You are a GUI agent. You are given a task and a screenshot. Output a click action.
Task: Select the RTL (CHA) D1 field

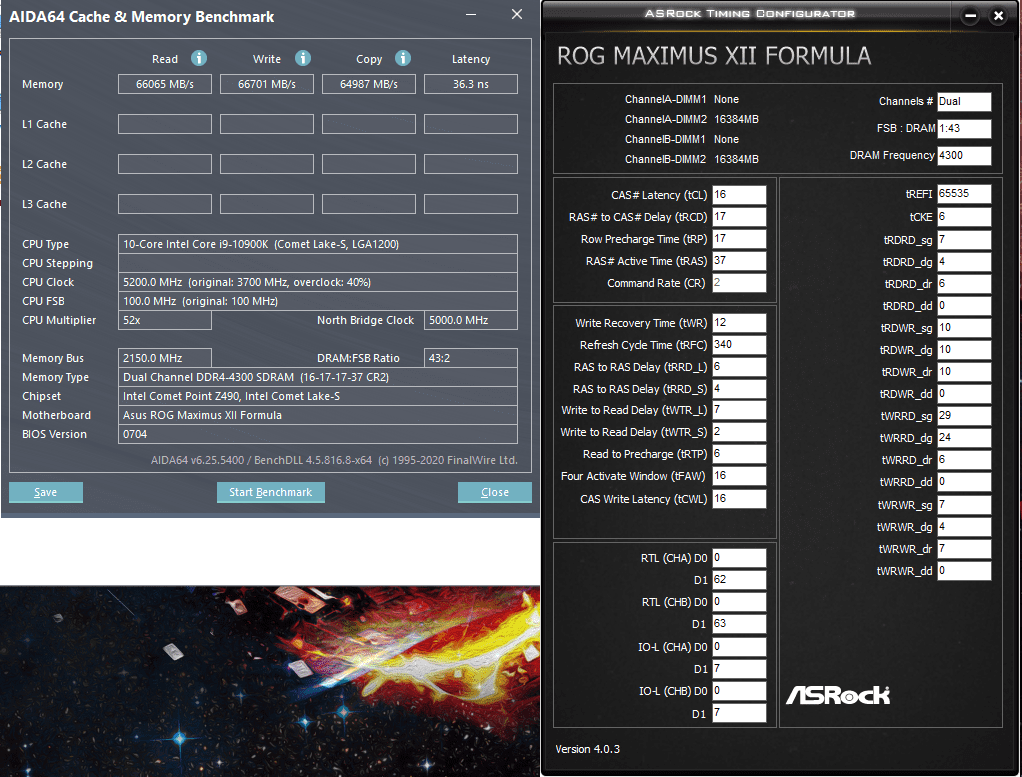tap(738, 579)
